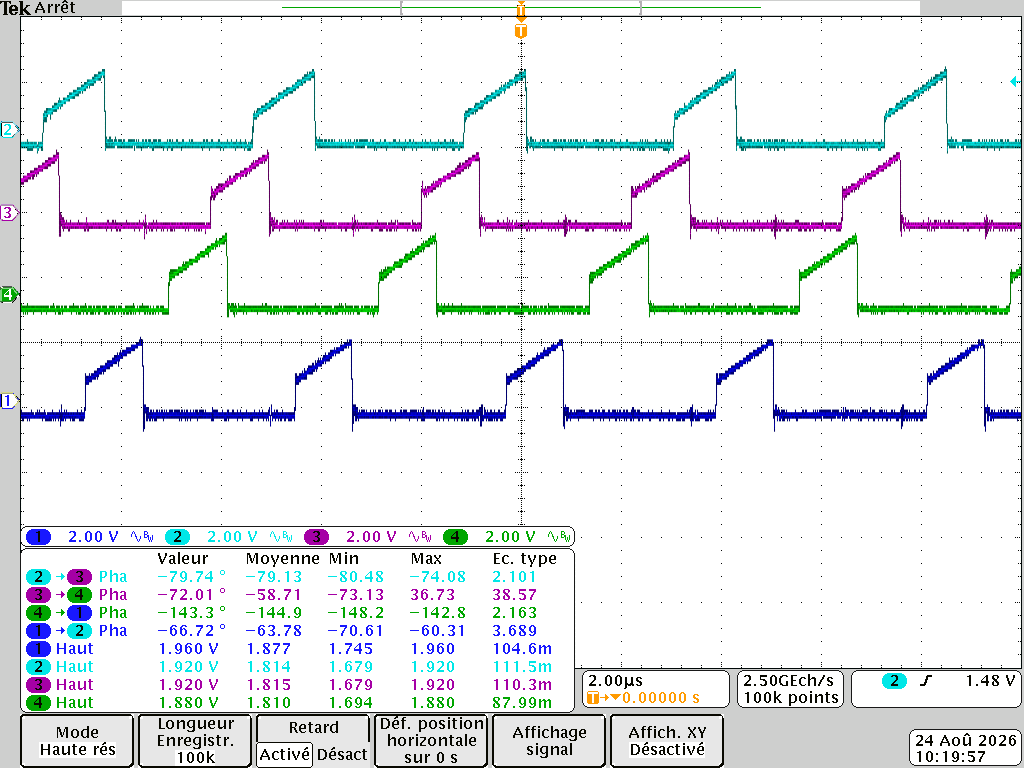The height and width of the screenshot is (768, 1024).
Task: Click the 2.50GEch/s sample rate readout
Action: click(789, 680)
